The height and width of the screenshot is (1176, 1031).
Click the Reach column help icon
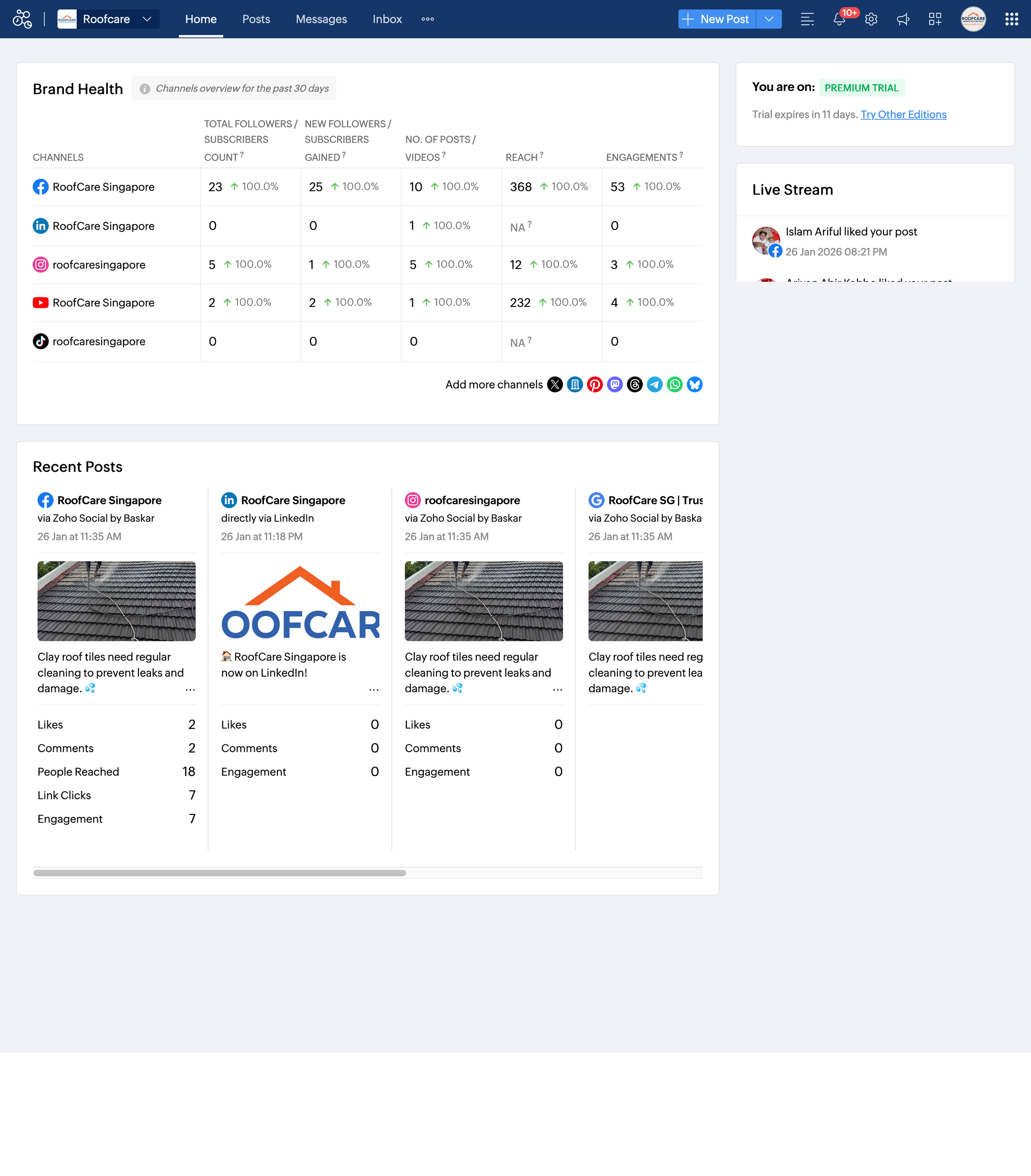[x=541, y=155]
